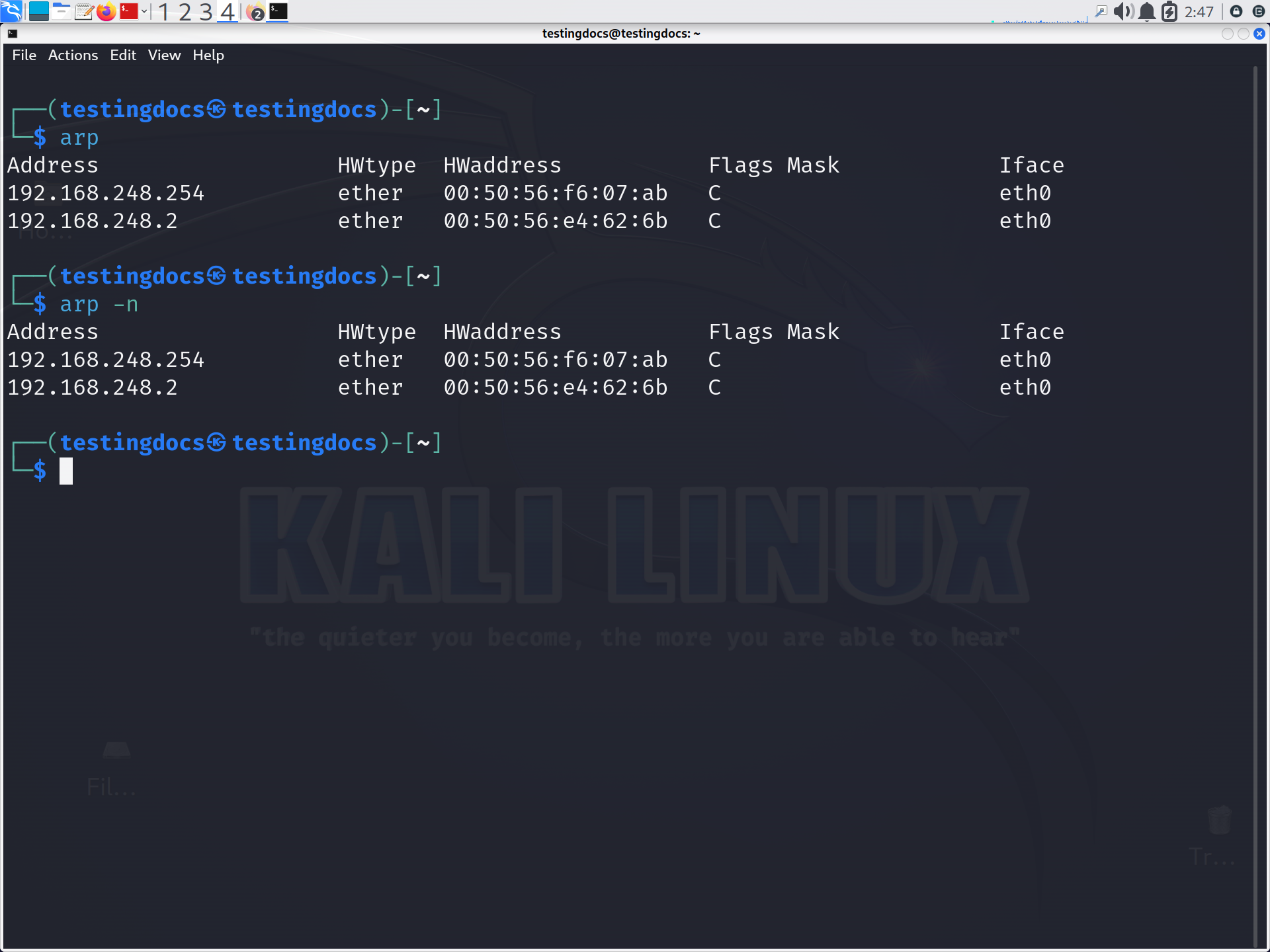Launch the file manager from the panel

point(62,11)
